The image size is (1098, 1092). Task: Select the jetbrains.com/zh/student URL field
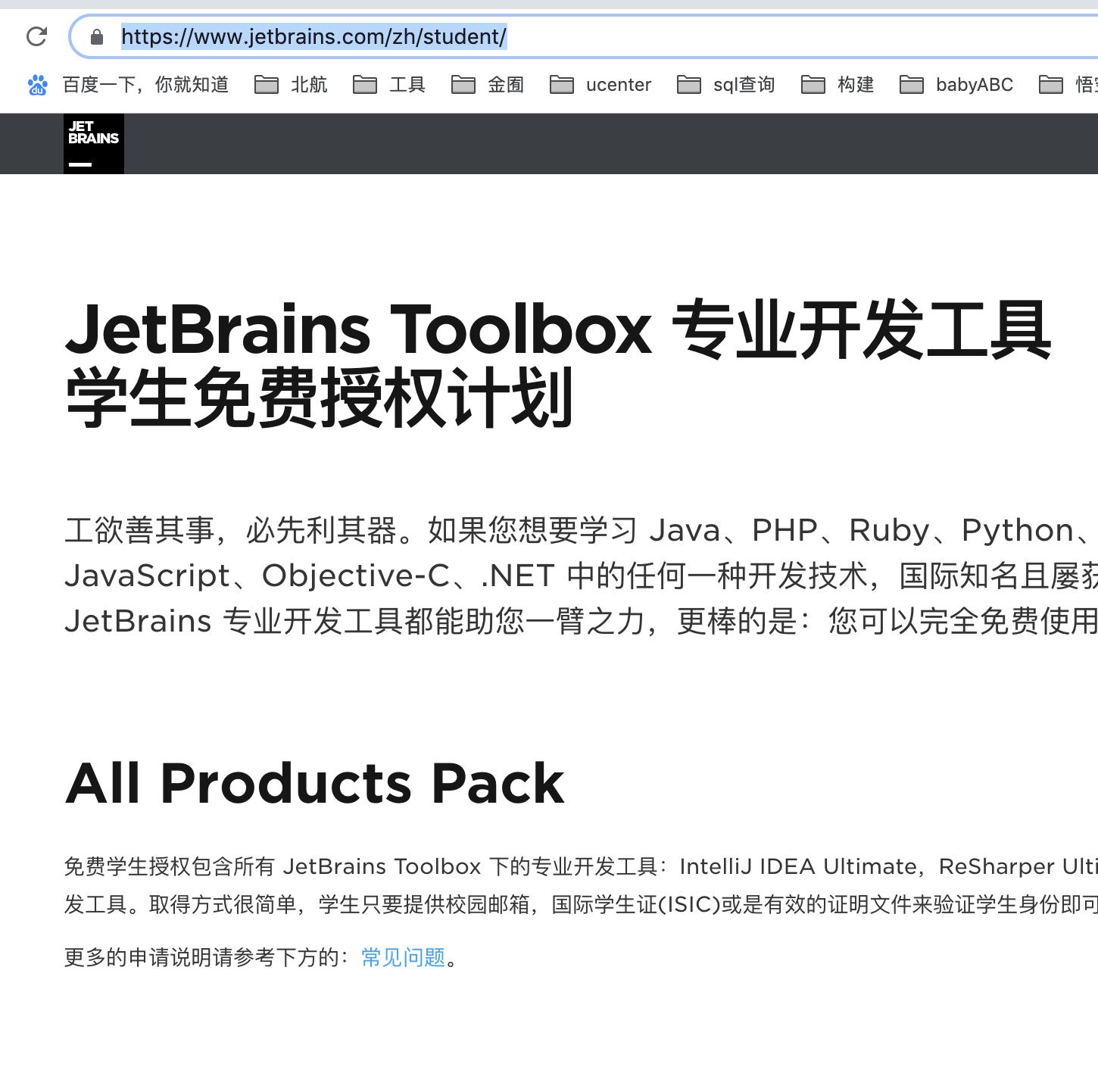[583, 36]
